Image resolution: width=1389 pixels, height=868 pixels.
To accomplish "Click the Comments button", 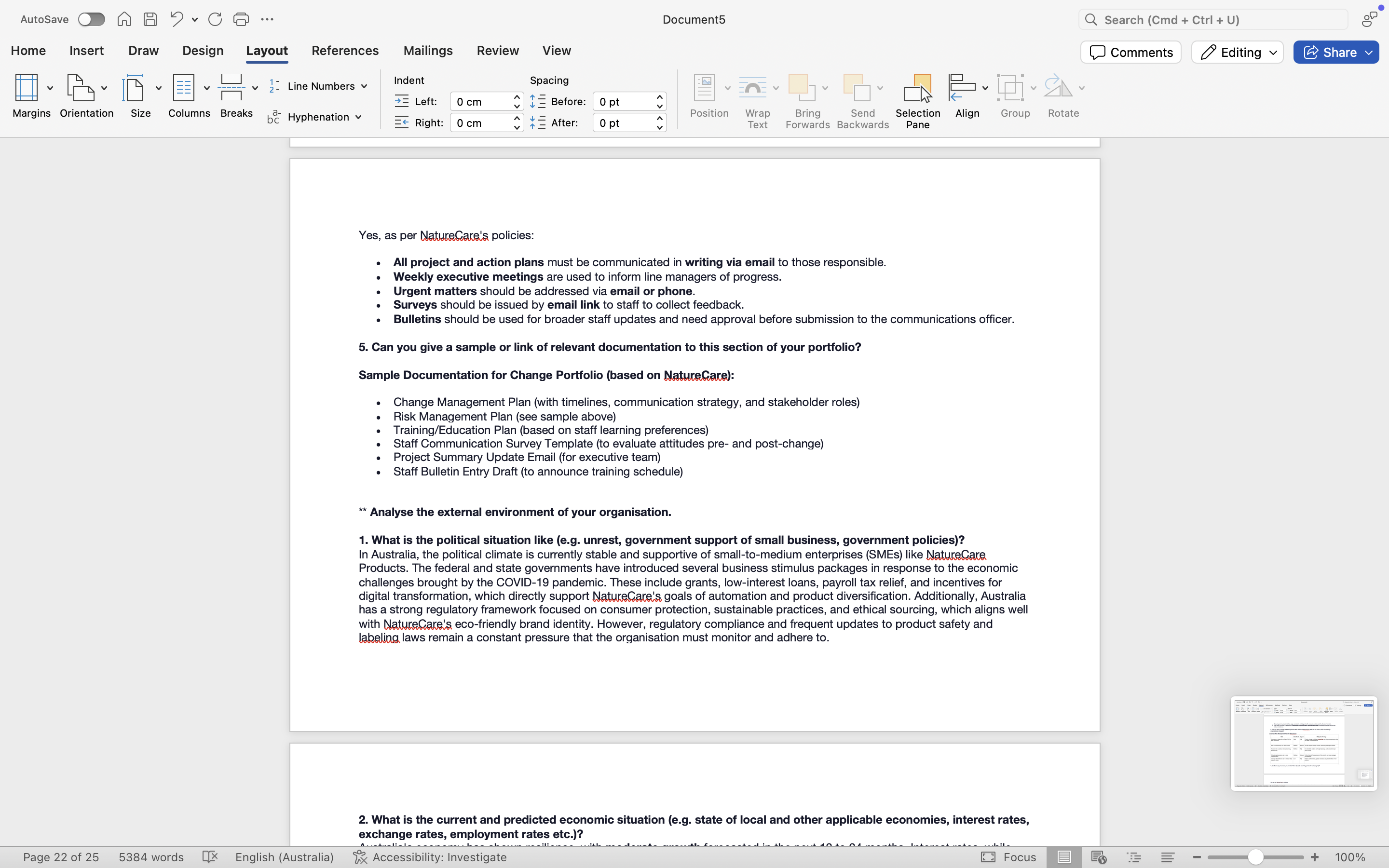I will [x=1130, y=52].
